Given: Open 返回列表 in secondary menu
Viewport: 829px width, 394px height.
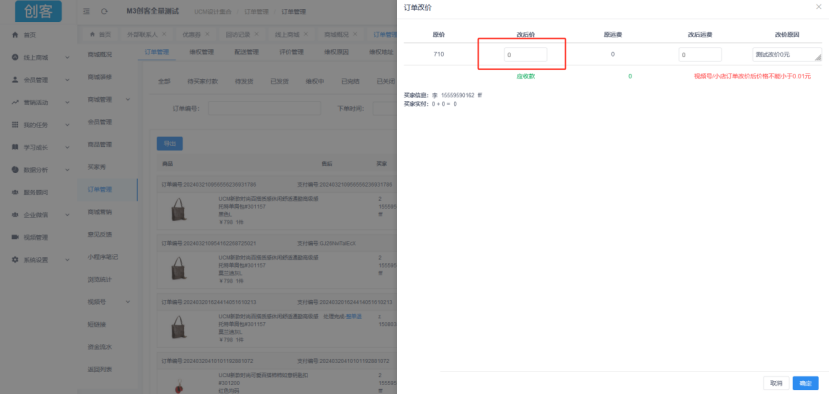Looking at the screenshot, I should [99, 369].
